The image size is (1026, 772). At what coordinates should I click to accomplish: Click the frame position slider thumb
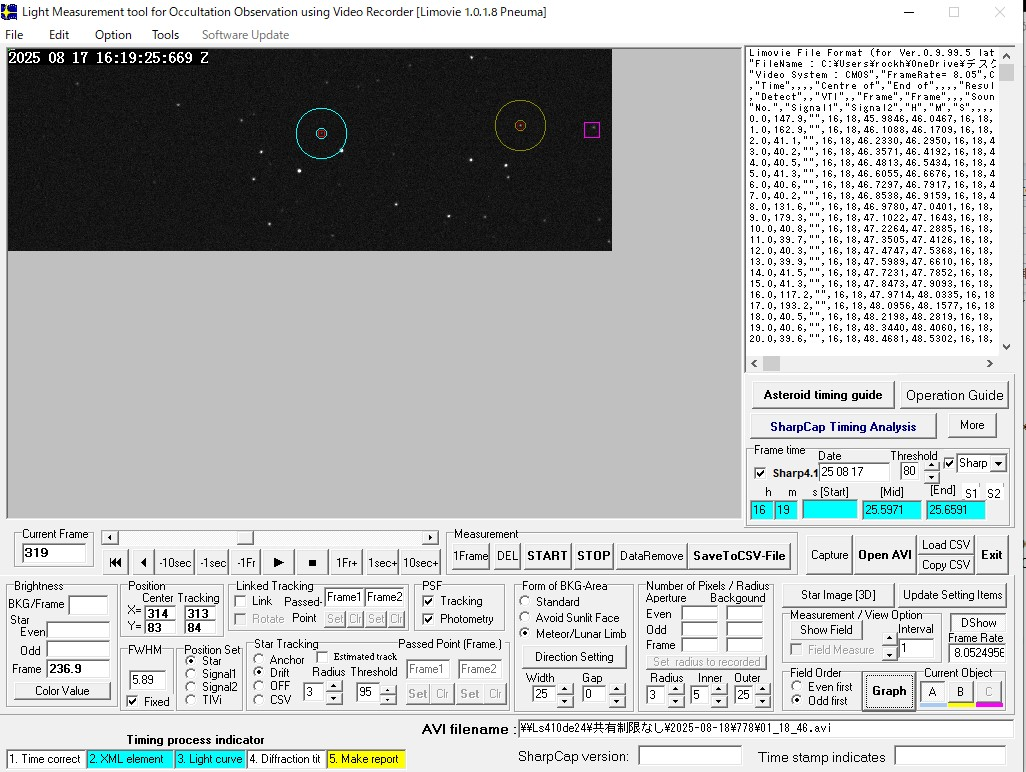click(245, 538)
